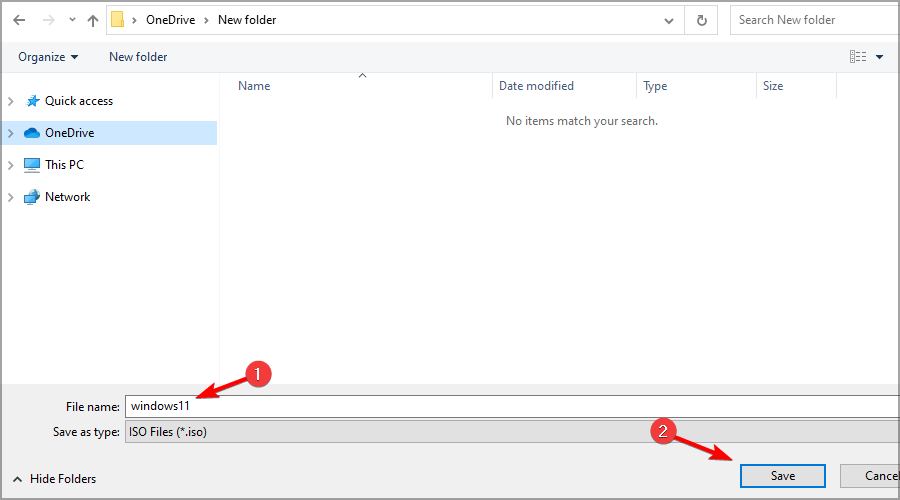Open the Organize menu
Viewport: 900px width, 500px height.
pos(48,57)
